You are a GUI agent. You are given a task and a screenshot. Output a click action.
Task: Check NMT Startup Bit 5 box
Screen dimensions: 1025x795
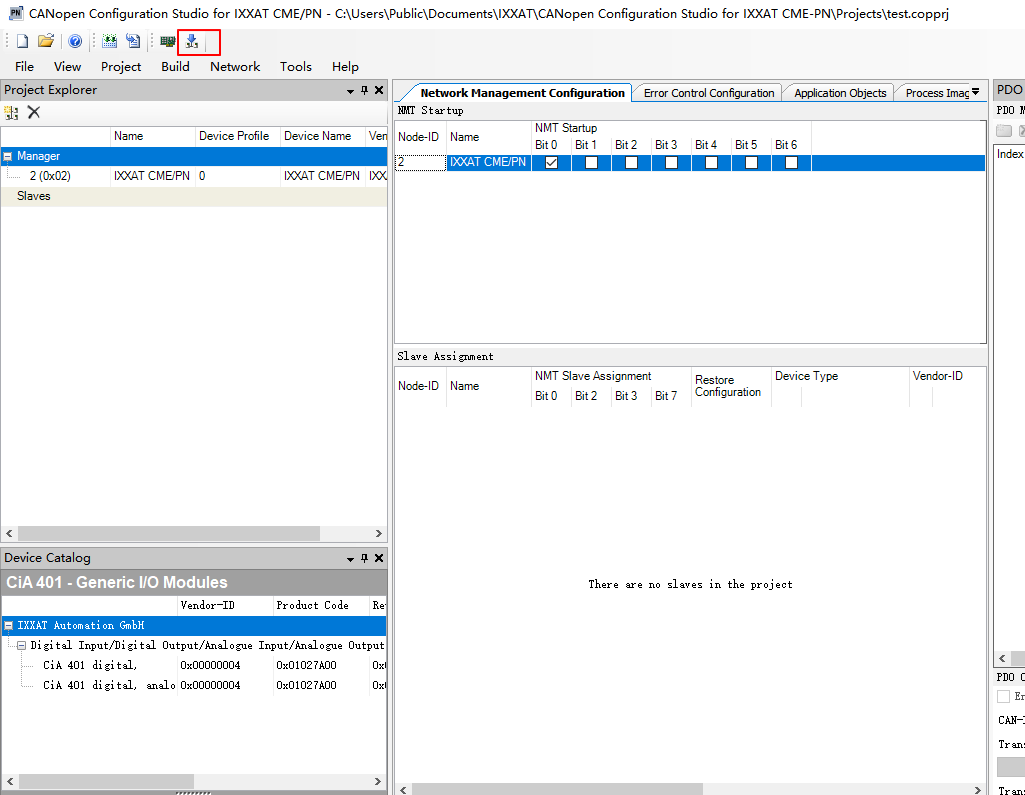coord(752,163)
